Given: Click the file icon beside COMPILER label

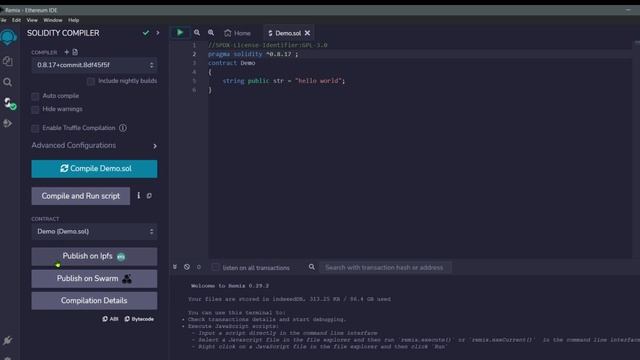Looking at the screenshot, I should coord(75,52).
